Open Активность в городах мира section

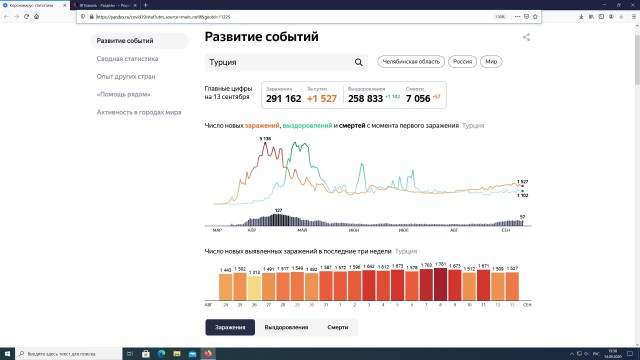[x=139, y=112]
